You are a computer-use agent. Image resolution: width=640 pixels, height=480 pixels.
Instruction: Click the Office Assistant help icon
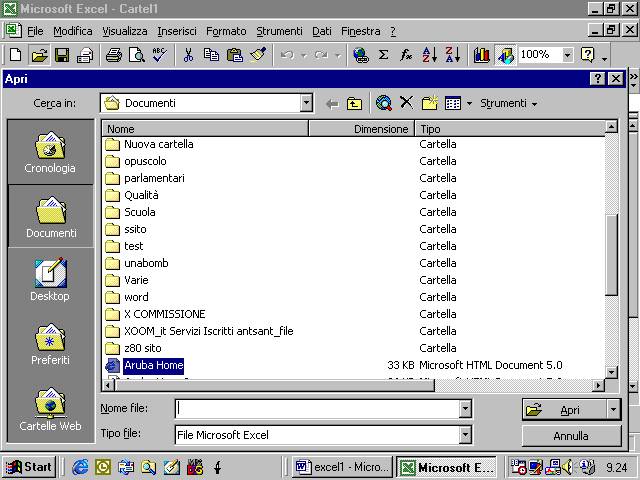tap(588, 55)
